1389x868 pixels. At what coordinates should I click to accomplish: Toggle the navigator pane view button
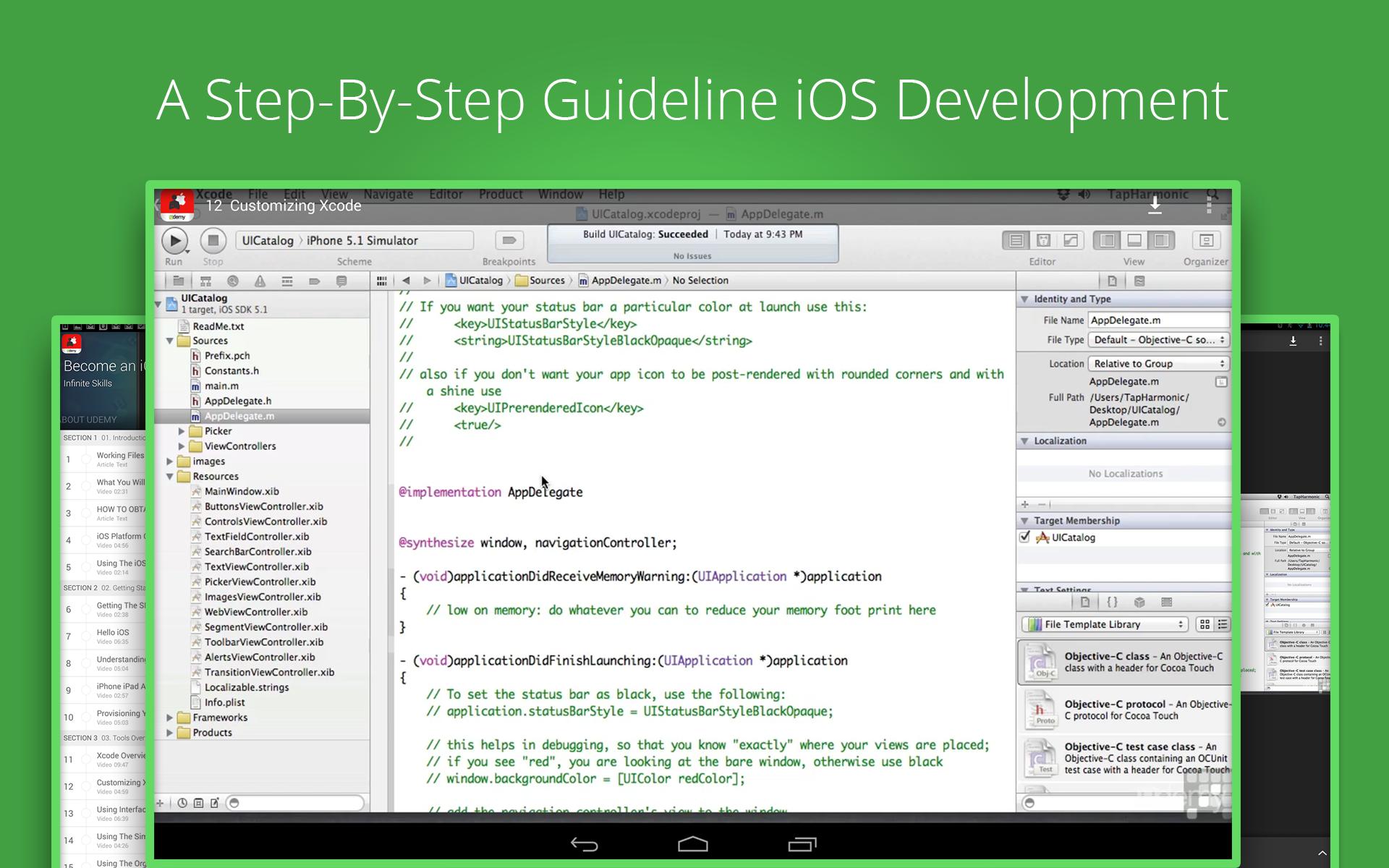pos(1107,240)
